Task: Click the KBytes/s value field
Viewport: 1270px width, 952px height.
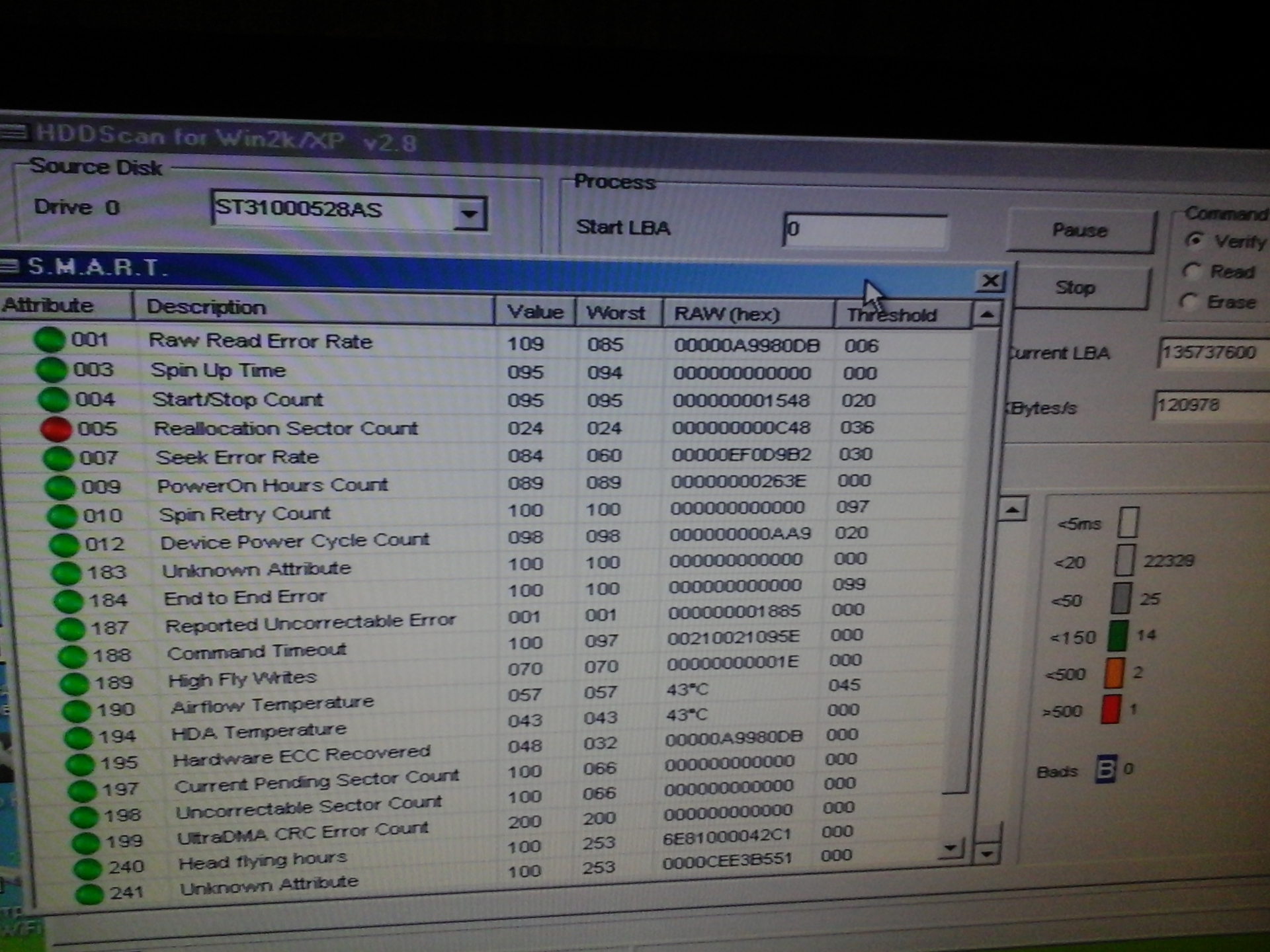Action: 1211,405
